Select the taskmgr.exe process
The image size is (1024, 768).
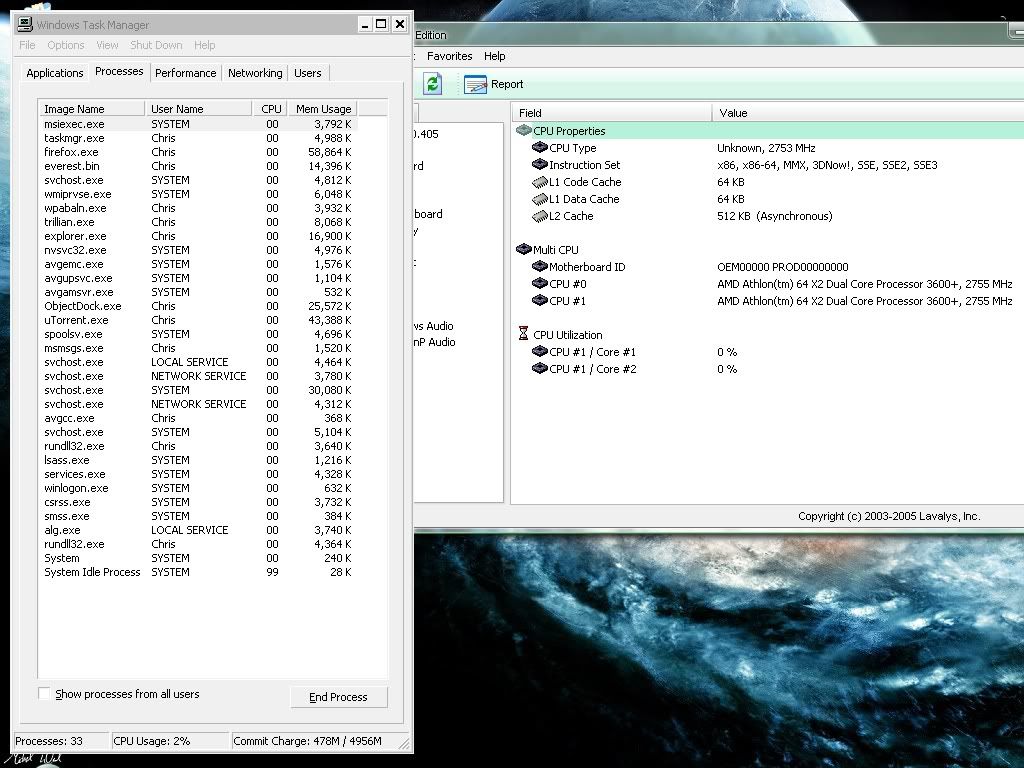(x=199, y=138)
